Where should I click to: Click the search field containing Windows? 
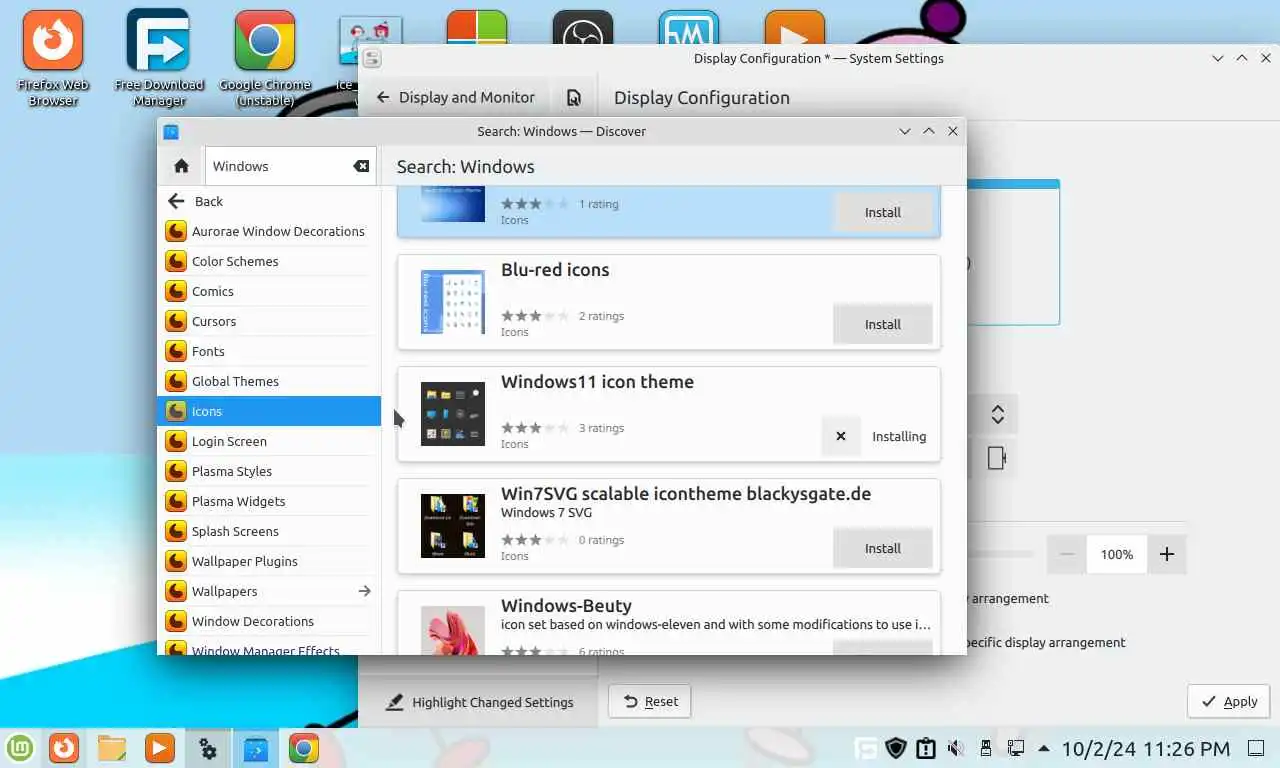coord(290,166)
